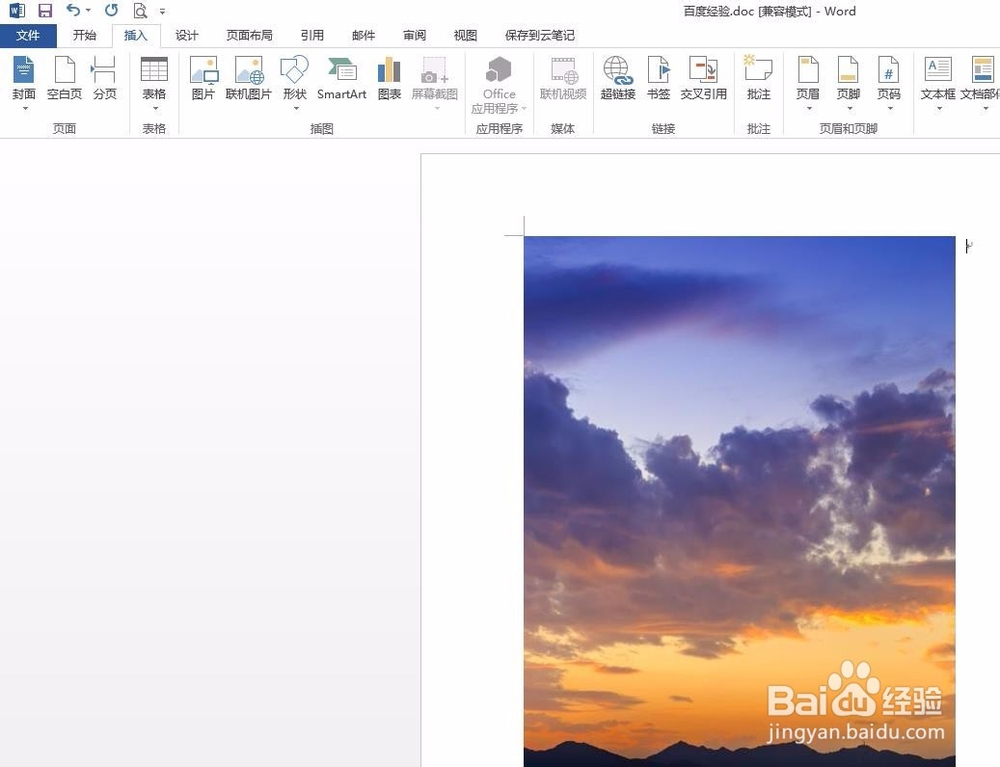
Task: Insert page numbers with 页码
Action: [888, 77]
